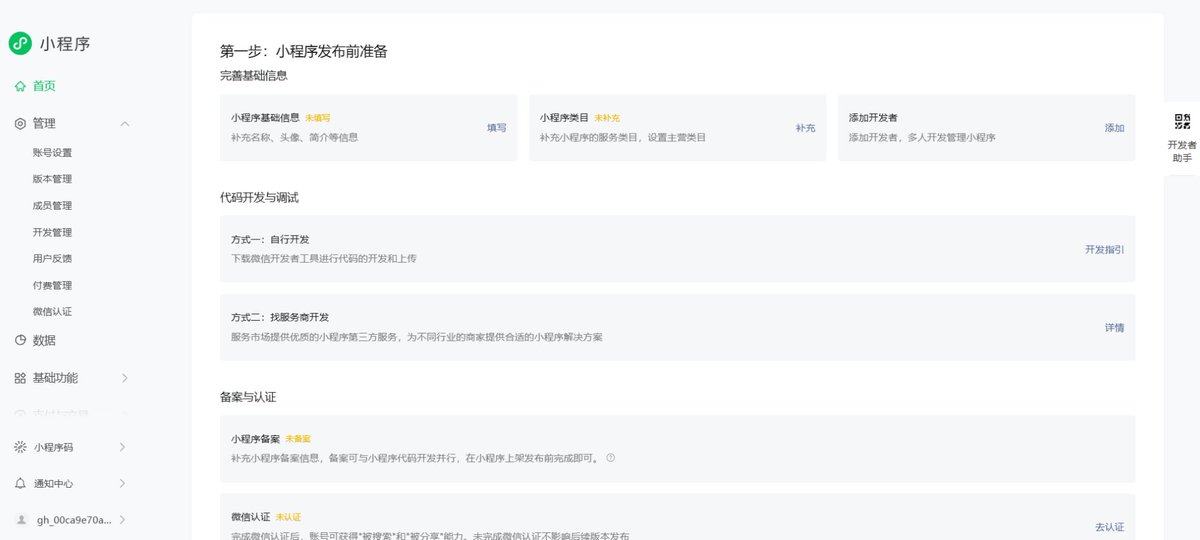Click the account avatar icon

coord(21,520)
